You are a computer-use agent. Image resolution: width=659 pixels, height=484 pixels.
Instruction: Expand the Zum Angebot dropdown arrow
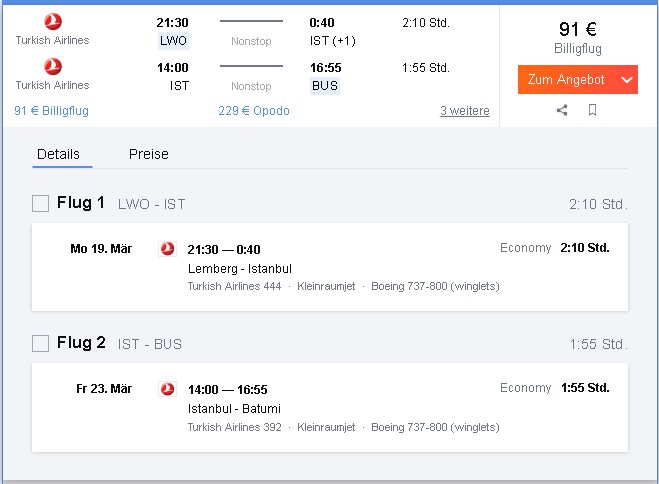[627, 79]
